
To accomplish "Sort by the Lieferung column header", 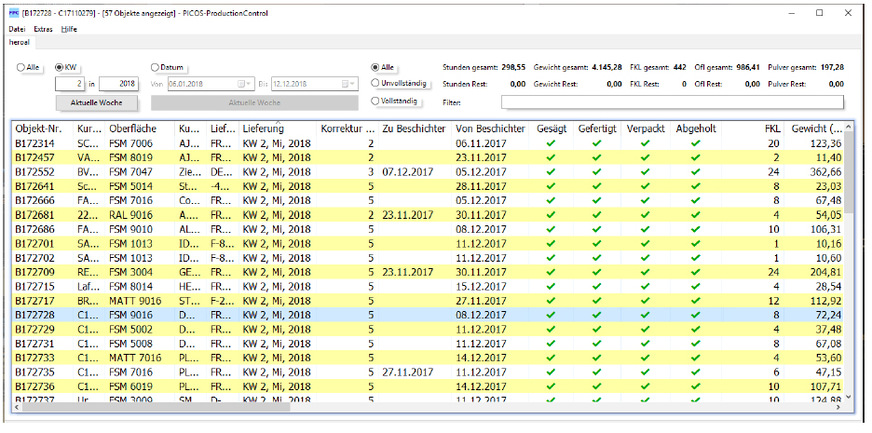I will click(x=262, y=129).
